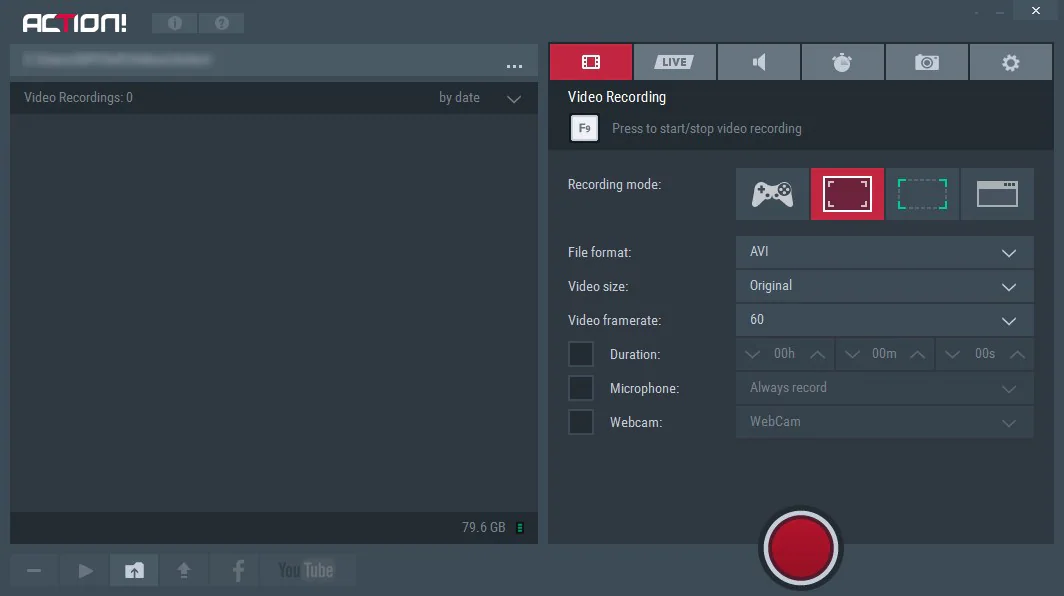Open the Video size Original dropdown

point(885,286)
